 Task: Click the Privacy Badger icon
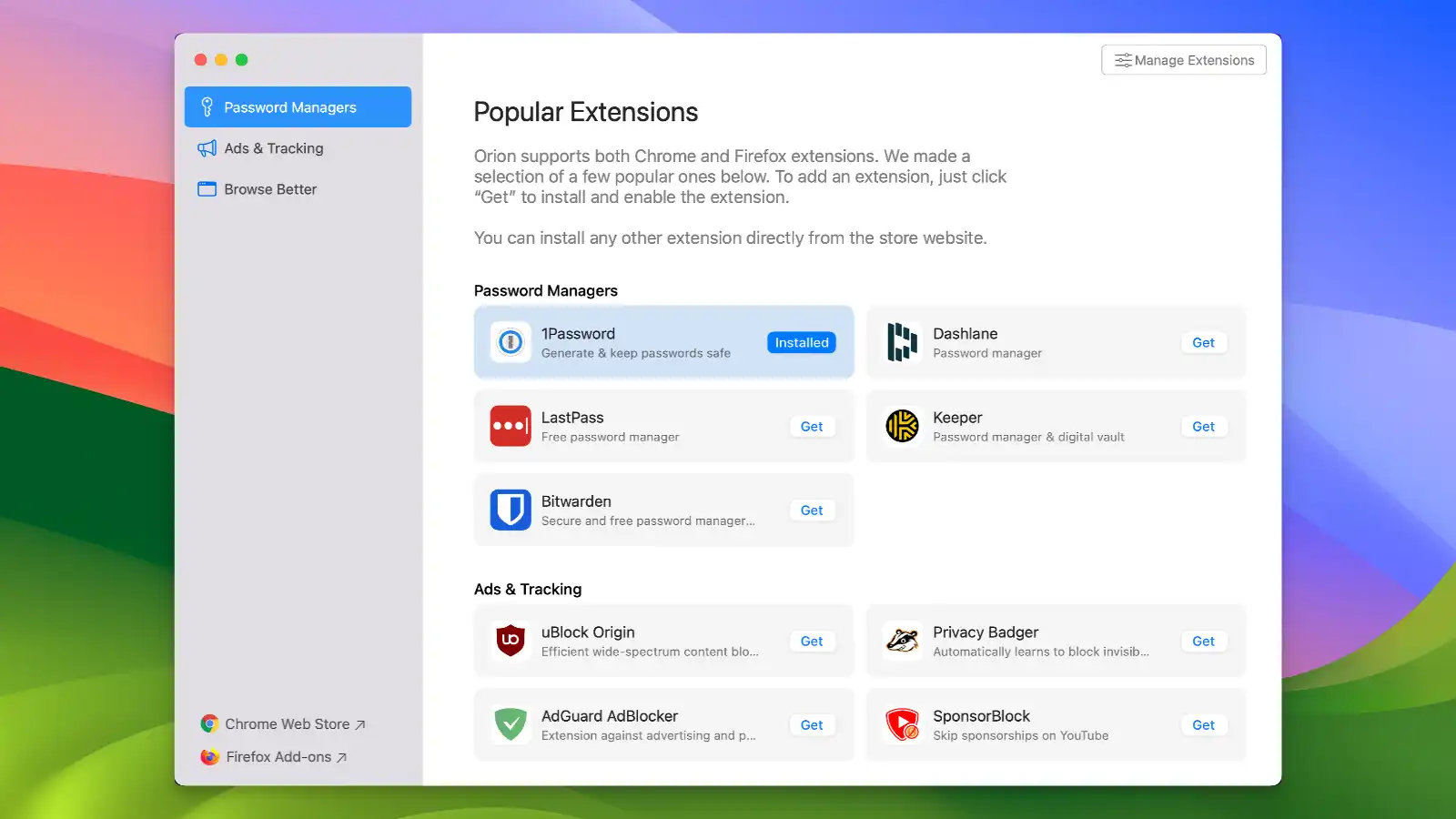point(902,641)
